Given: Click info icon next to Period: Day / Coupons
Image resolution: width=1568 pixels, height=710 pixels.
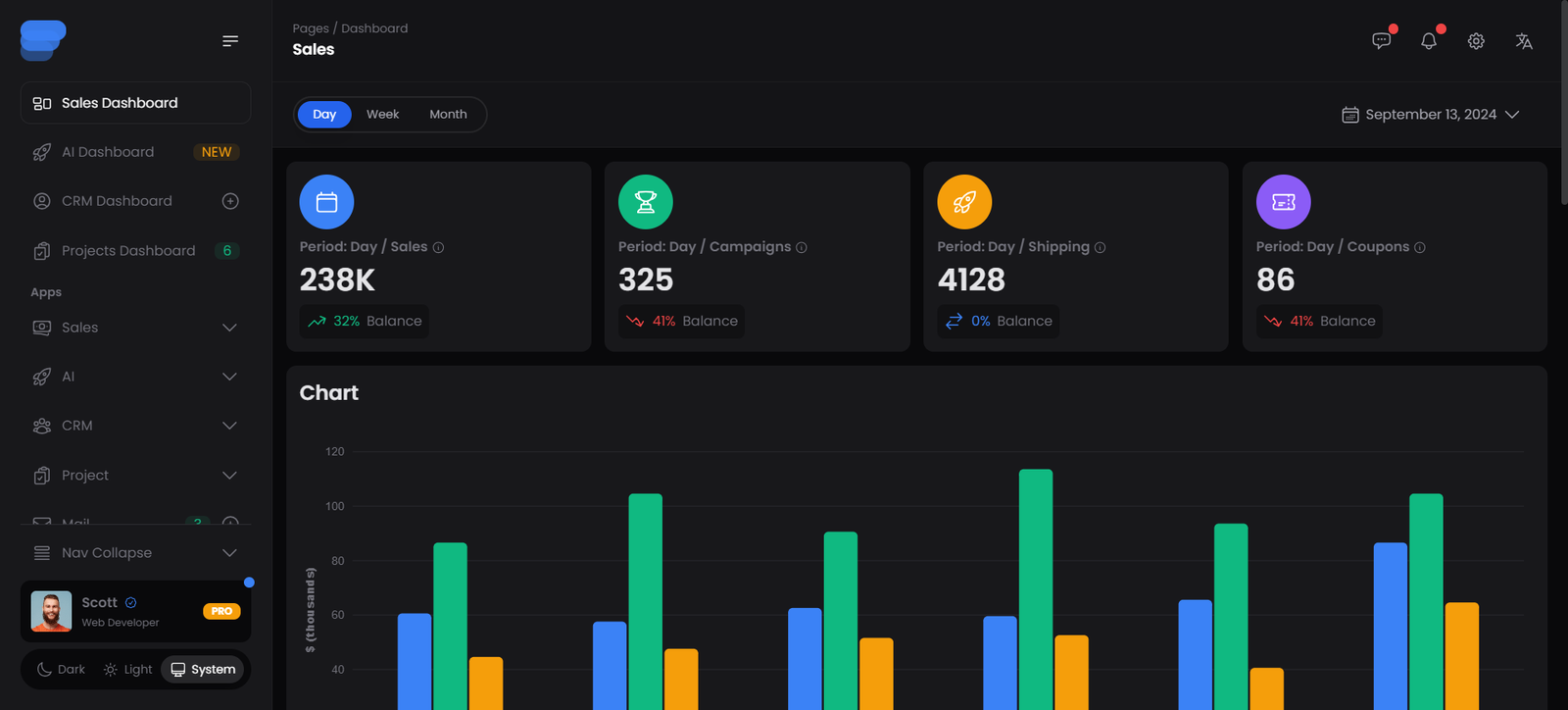Looking at the screenshot, I should [x=1420, y=247].
